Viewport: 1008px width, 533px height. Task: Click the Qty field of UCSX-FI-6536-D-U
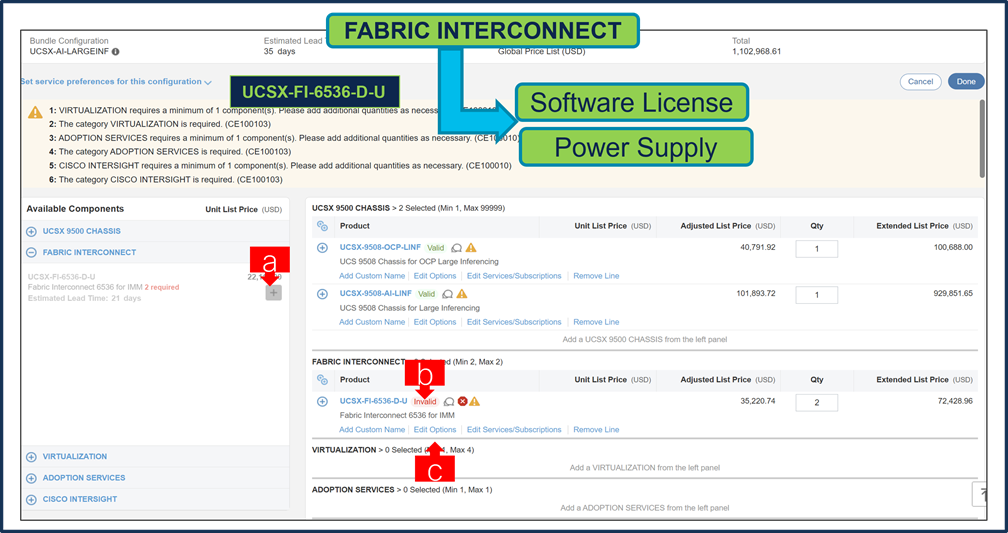pyautogui.click(x=816, y=402)
